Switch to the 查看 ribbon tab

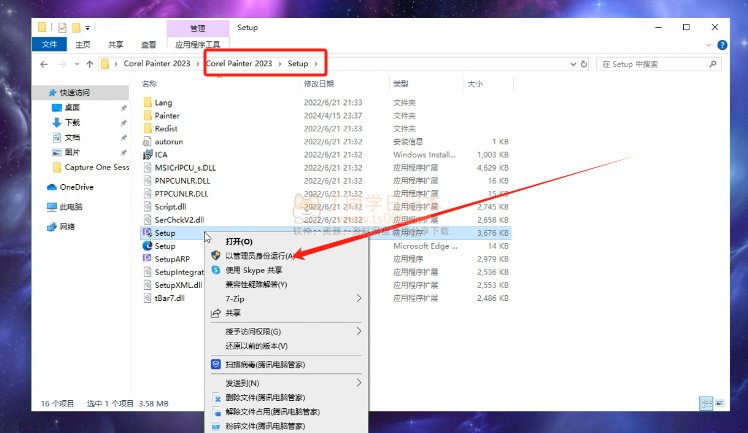coord(148,44)
